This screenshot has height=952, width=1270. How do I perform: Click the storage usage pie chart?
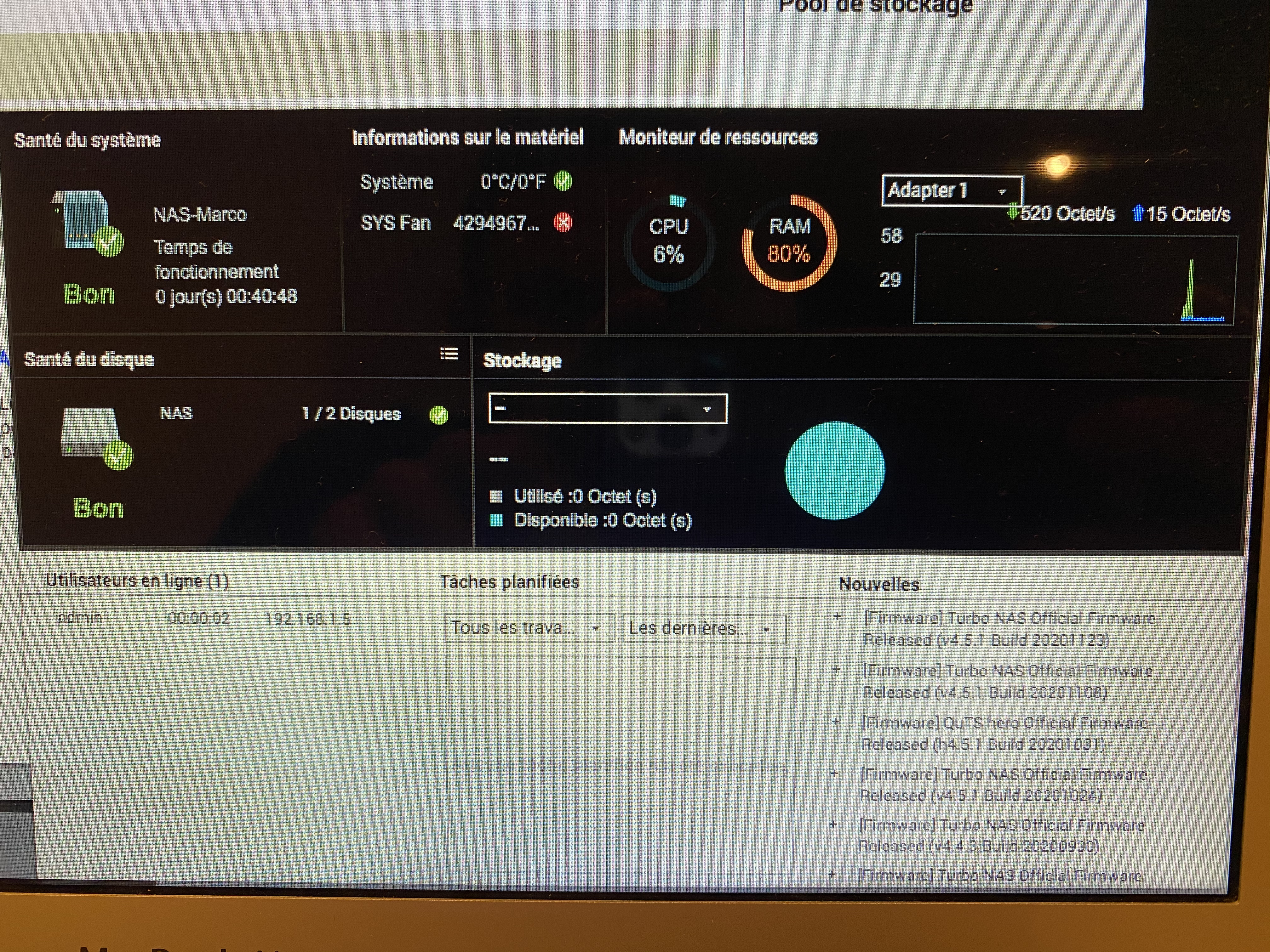coord(834,471)
